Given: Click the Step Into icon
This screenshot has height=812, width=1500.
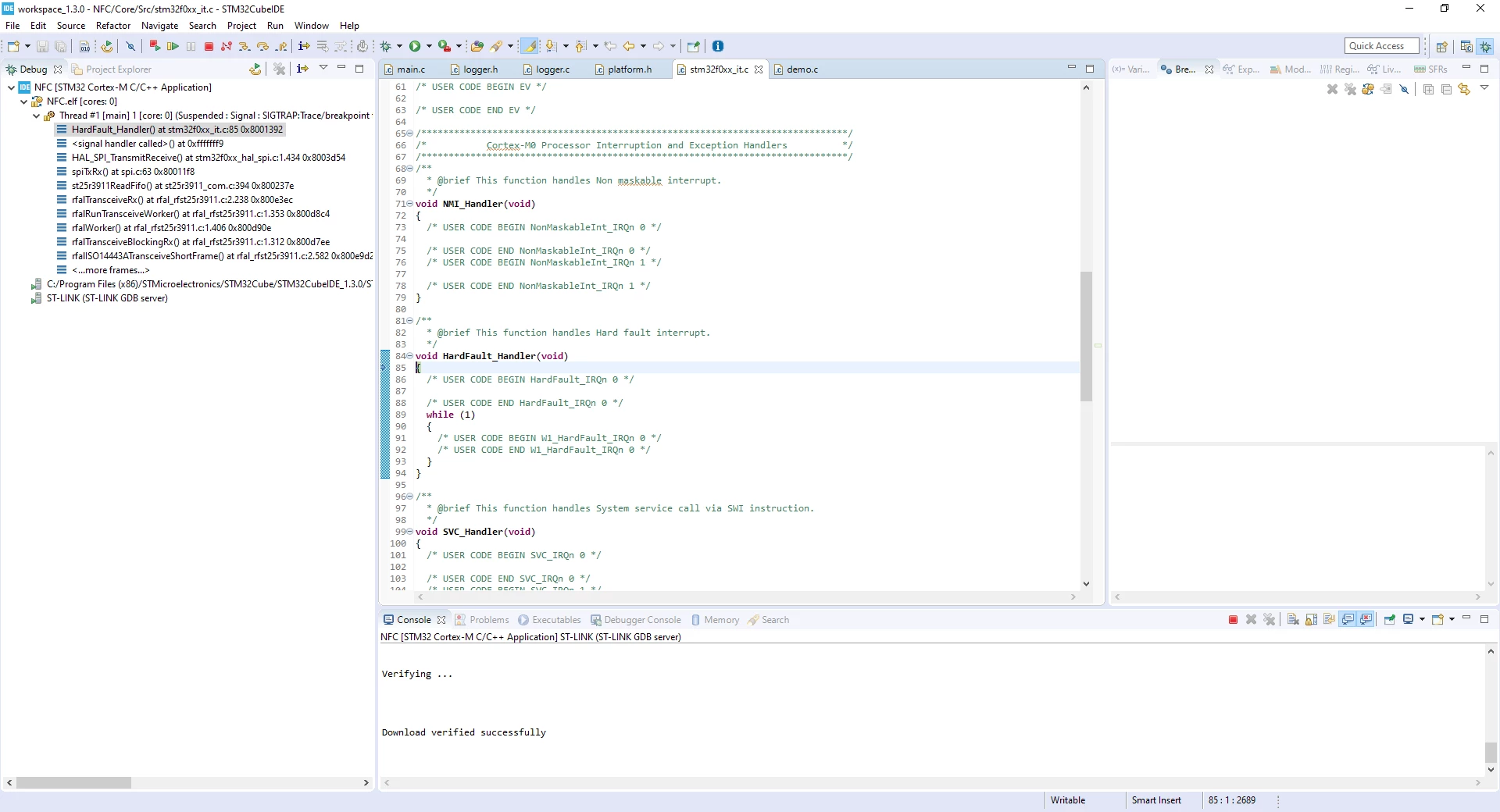Looking at the screenshot, I should (245, 46).
